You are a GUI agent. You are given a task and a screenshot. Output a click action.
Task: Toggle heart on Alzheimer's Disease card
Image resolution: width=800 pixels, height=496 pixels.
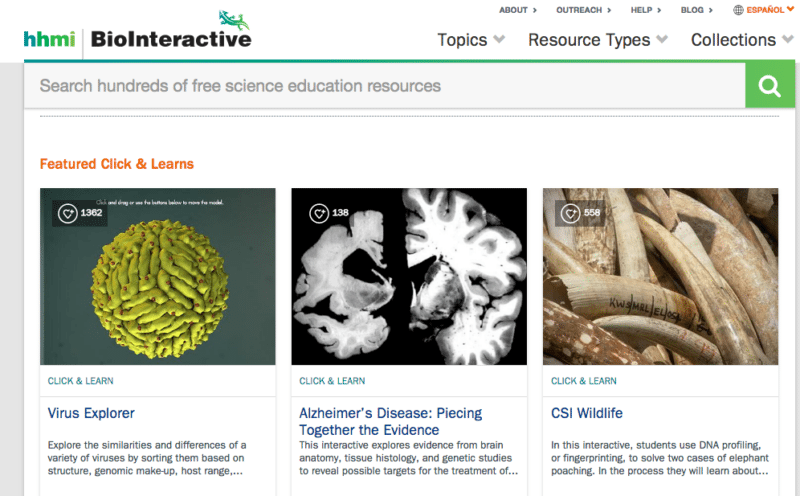318,213
